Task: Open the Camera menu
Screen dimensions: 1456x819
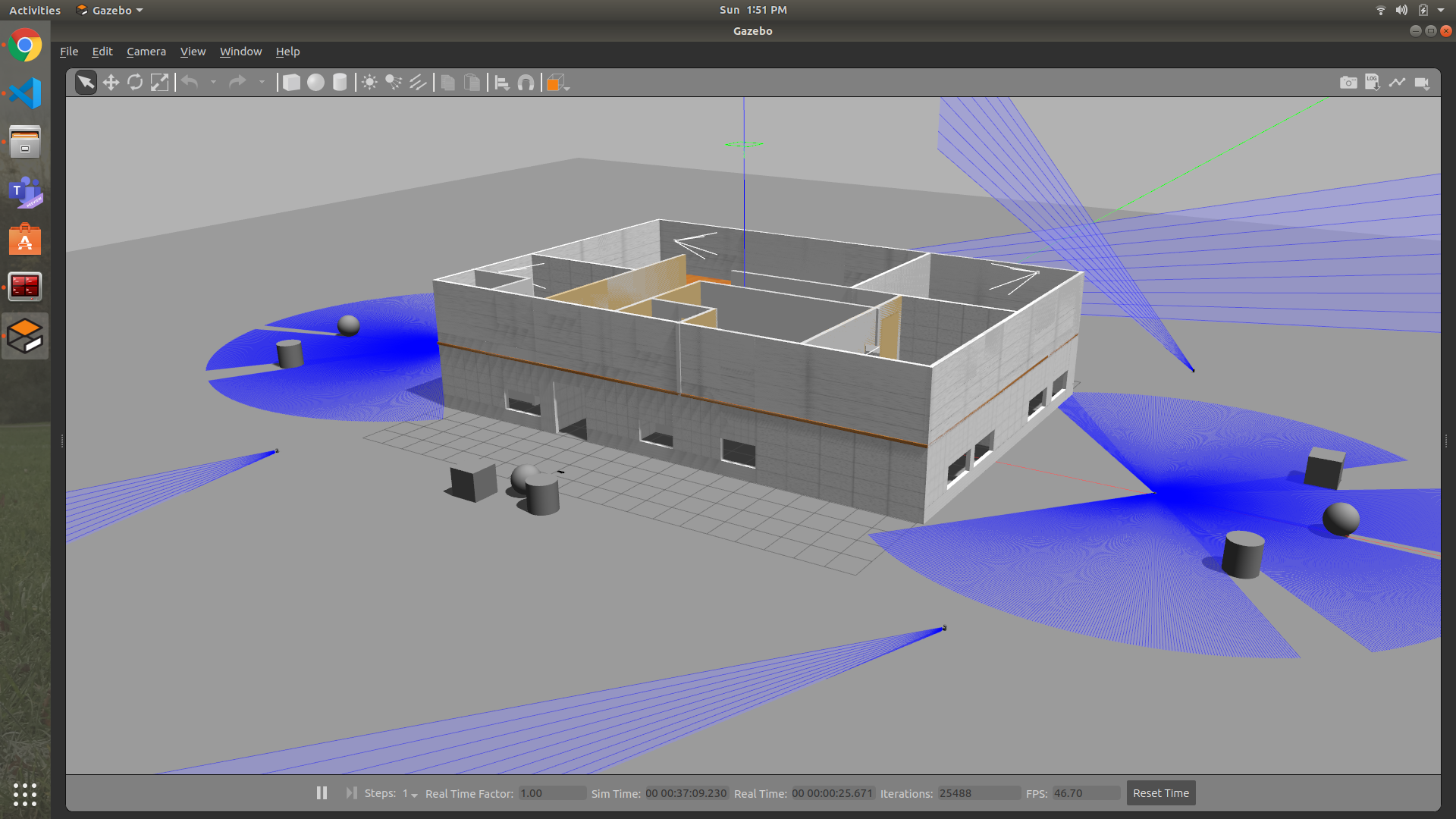Action: (x=146, y=52)
